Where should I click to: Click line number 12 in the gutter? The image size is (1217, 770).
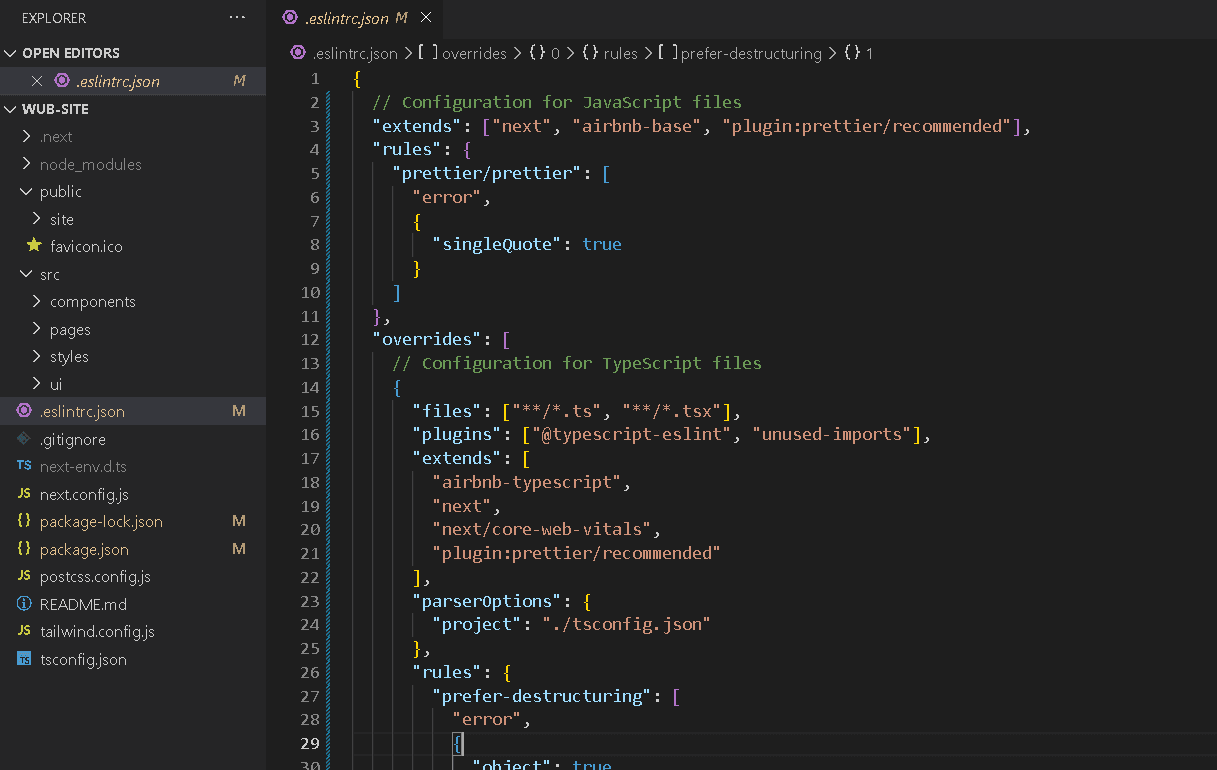(x=310, y=339)
